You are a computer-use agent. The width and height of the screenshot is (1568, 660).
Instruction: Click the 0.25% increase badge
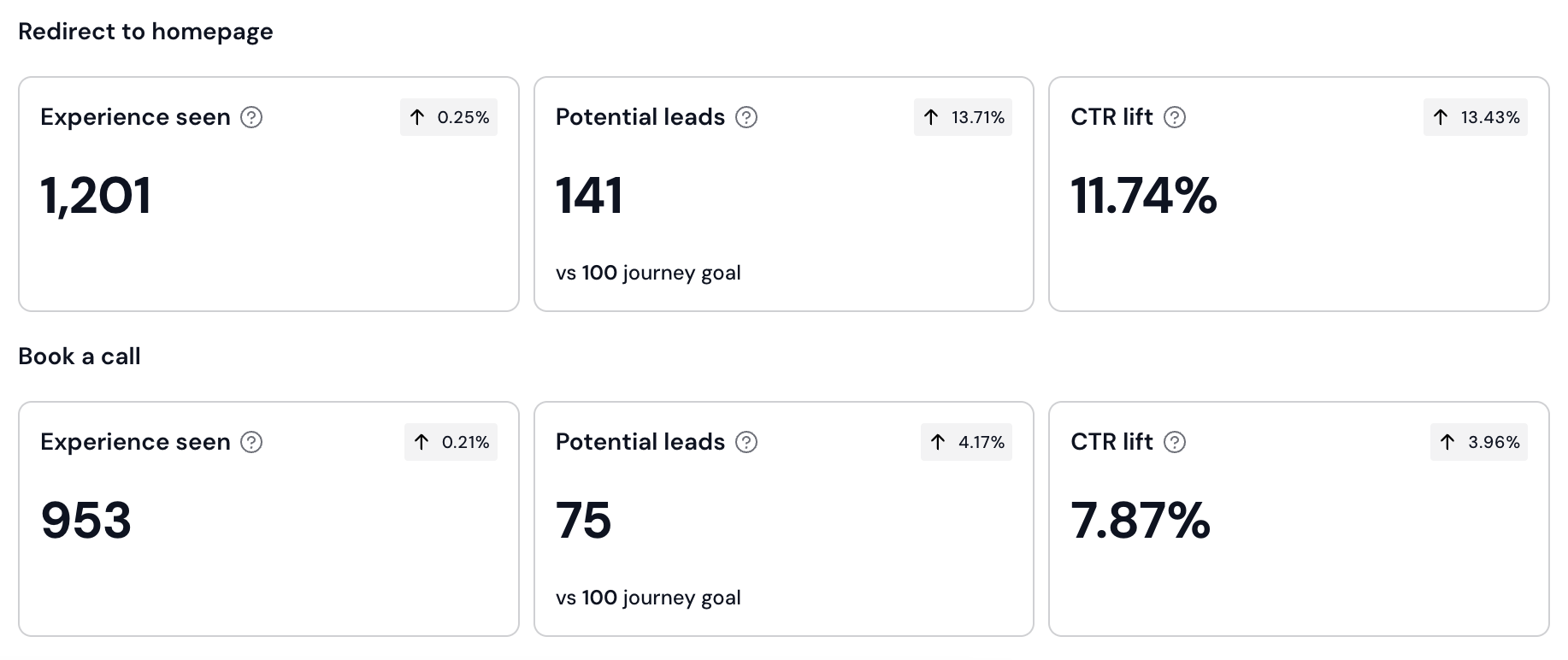(x=449, y=117)
